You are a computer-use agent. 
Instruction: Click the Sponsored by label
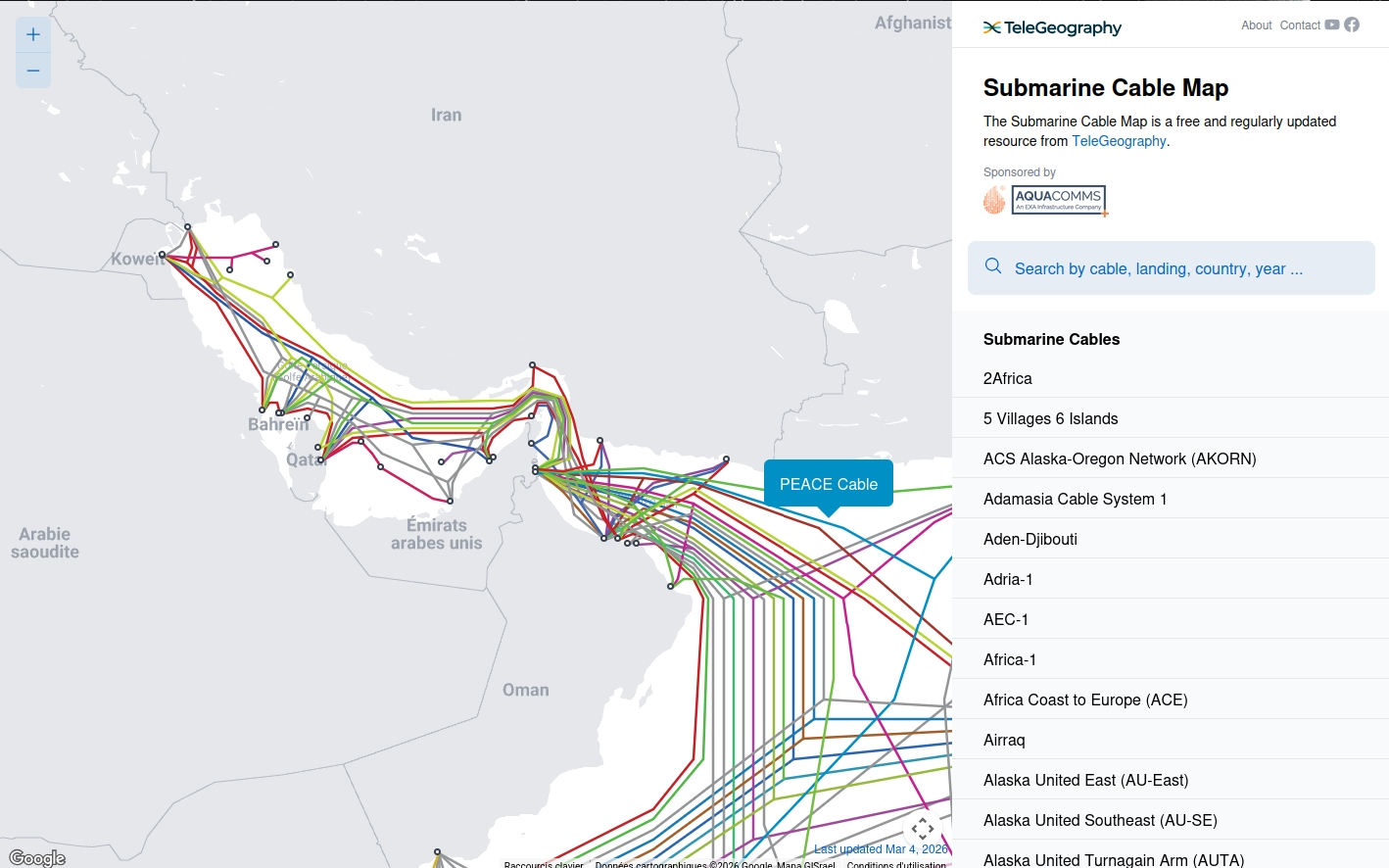(1020, 172)
